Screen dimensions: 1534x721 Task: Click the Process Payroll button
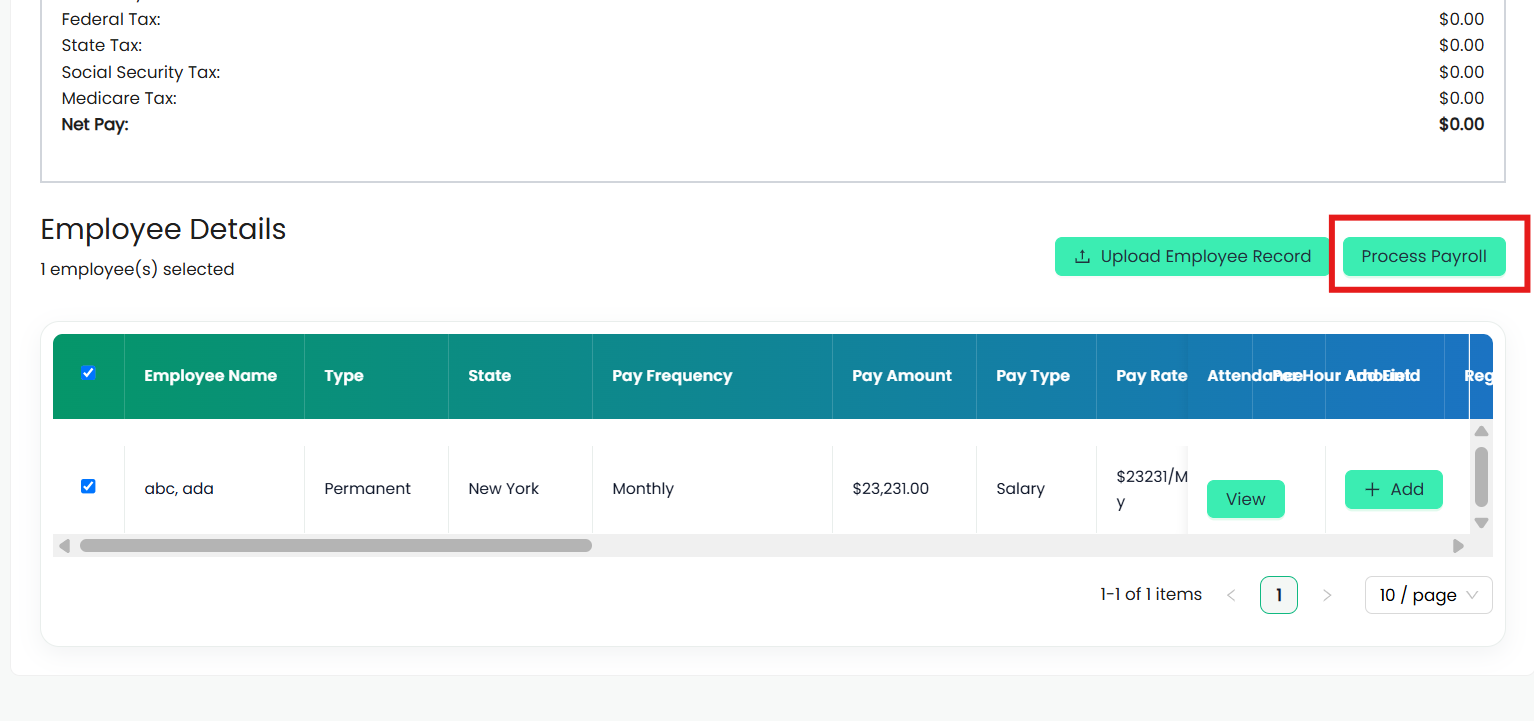tap(1424, 257)
